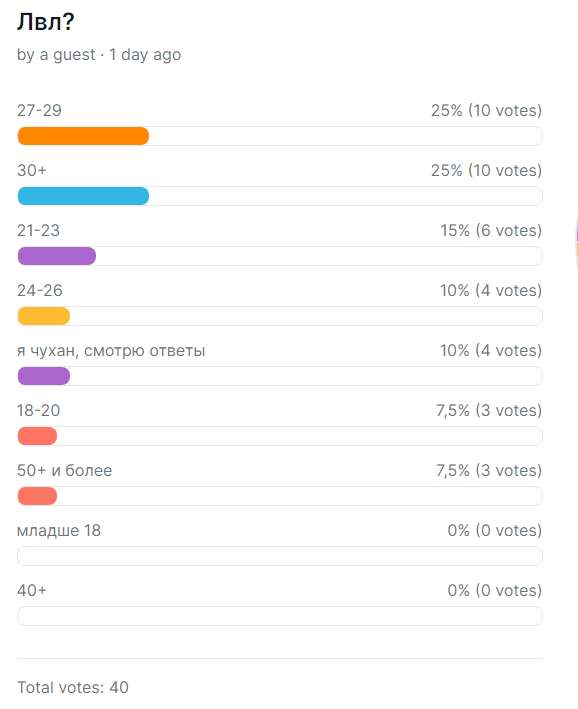The image size is (578, 709).
Task: Click the red '50+ и более' result bar
Action: coord(37,496)
